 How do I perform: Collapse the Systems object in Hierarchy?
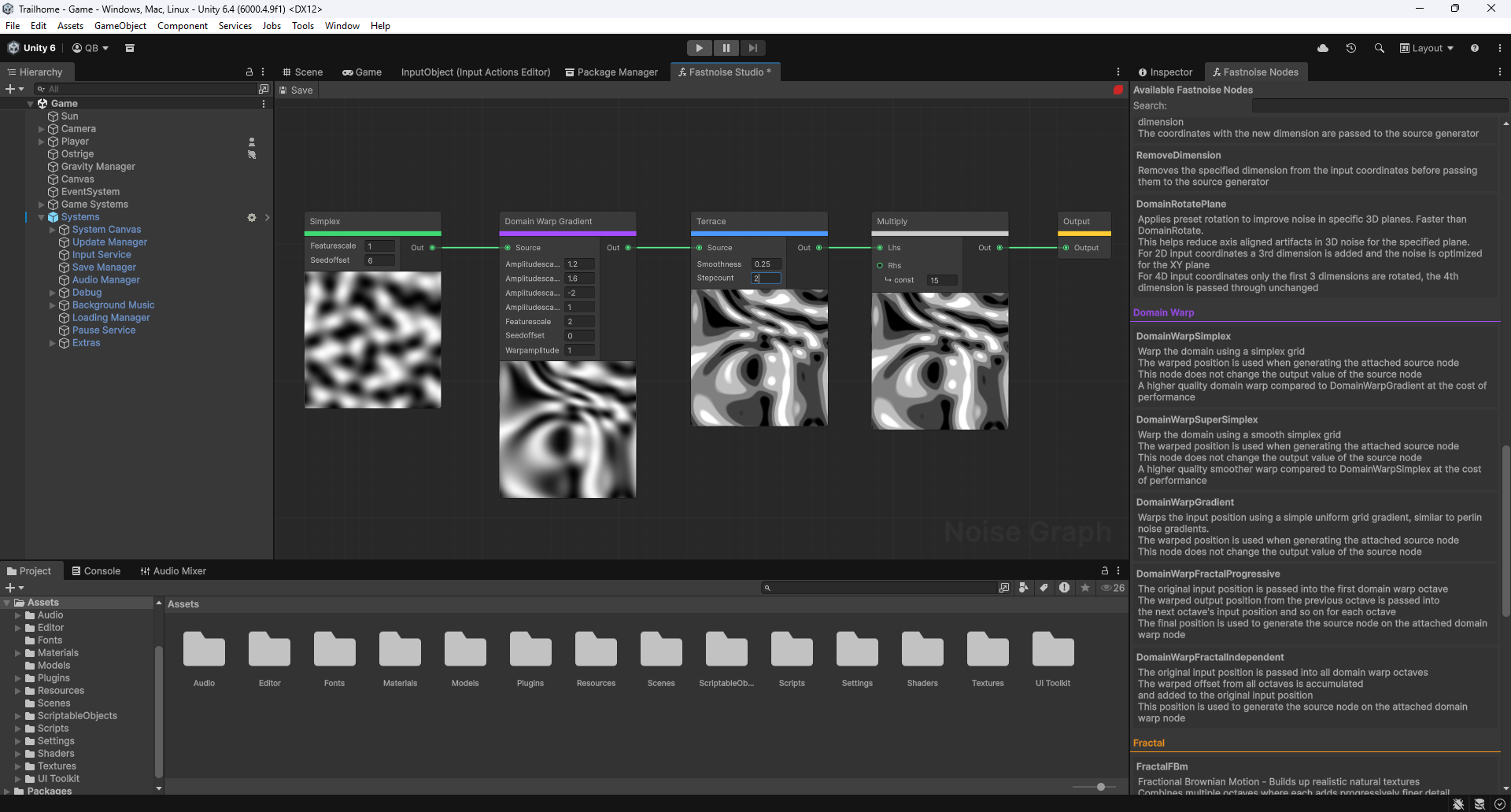pyautogui.click(x=42, y=217)
